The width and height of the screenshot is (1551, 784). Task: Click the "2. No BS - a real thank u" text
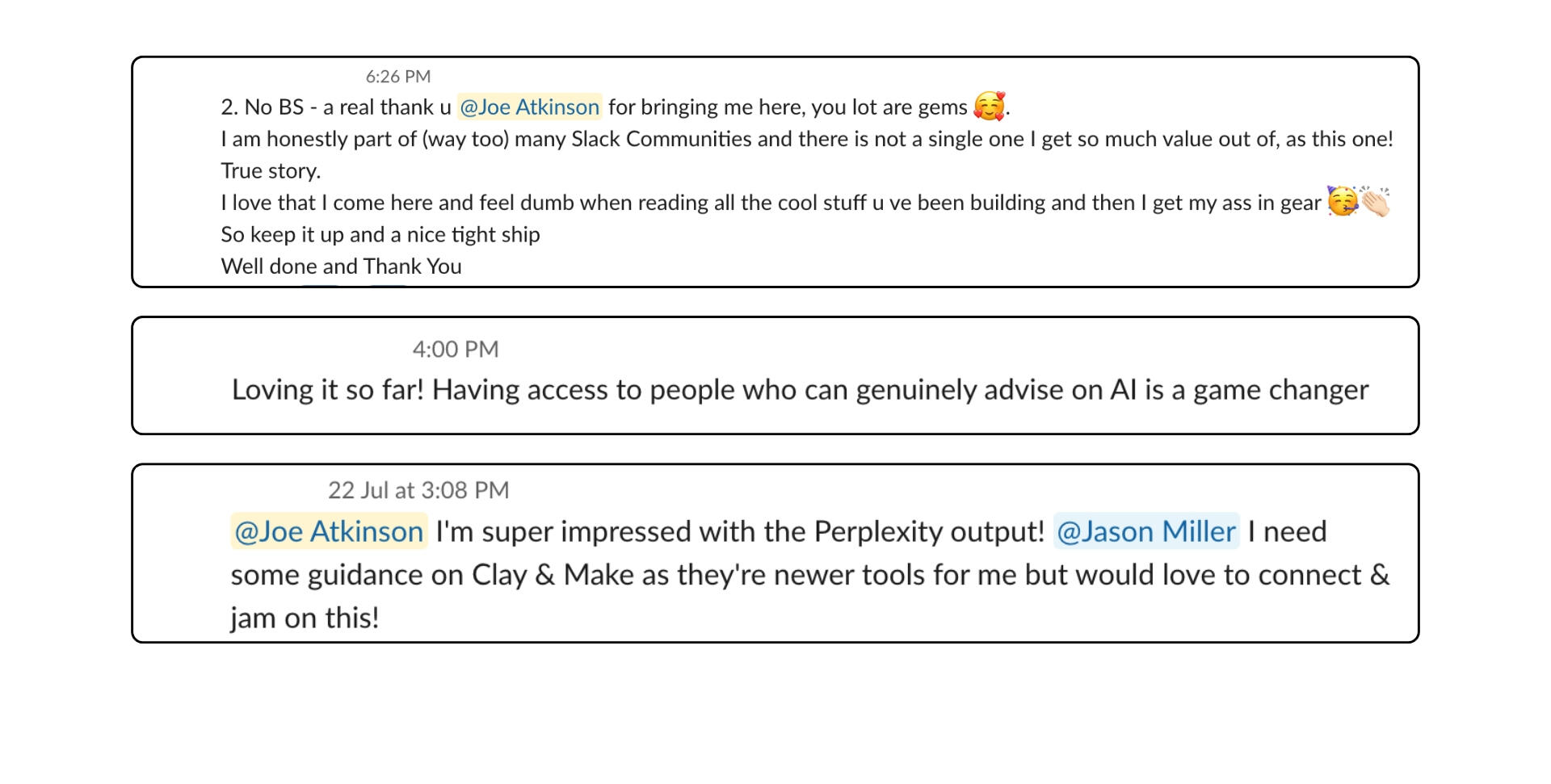[335, 107]
